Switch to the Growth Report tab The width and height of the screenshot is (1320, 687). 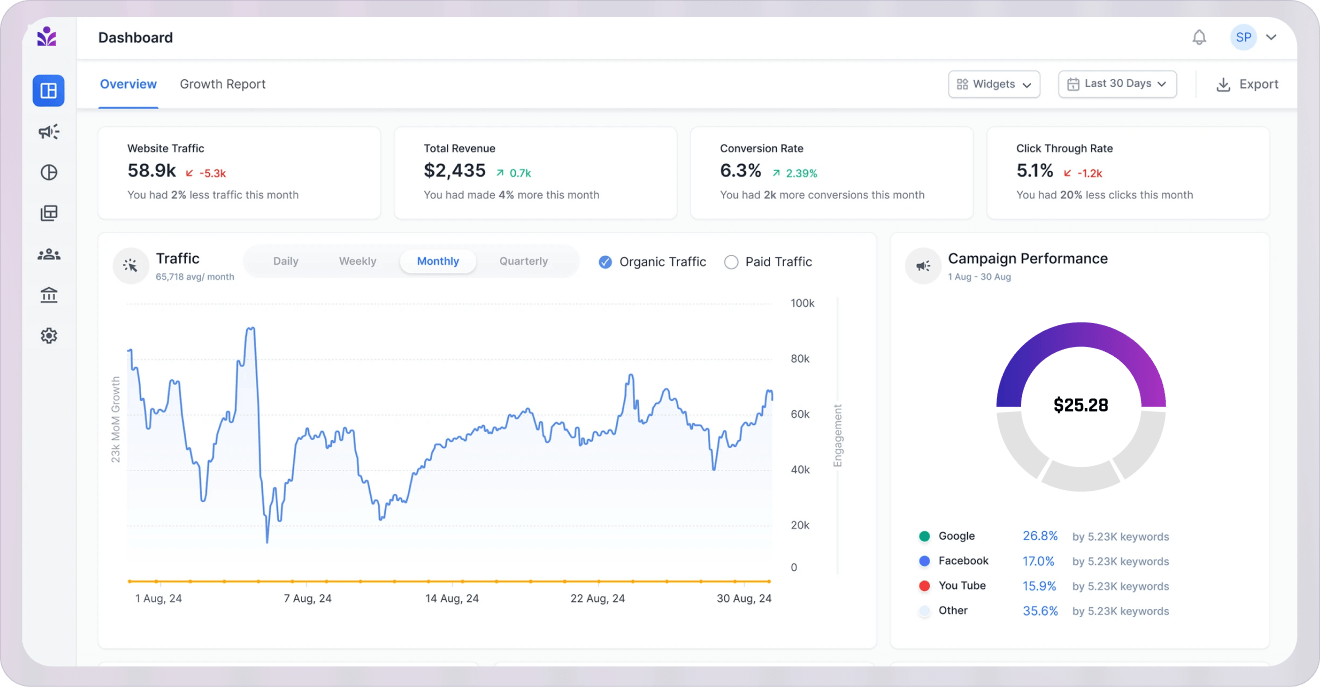(222, 84)
